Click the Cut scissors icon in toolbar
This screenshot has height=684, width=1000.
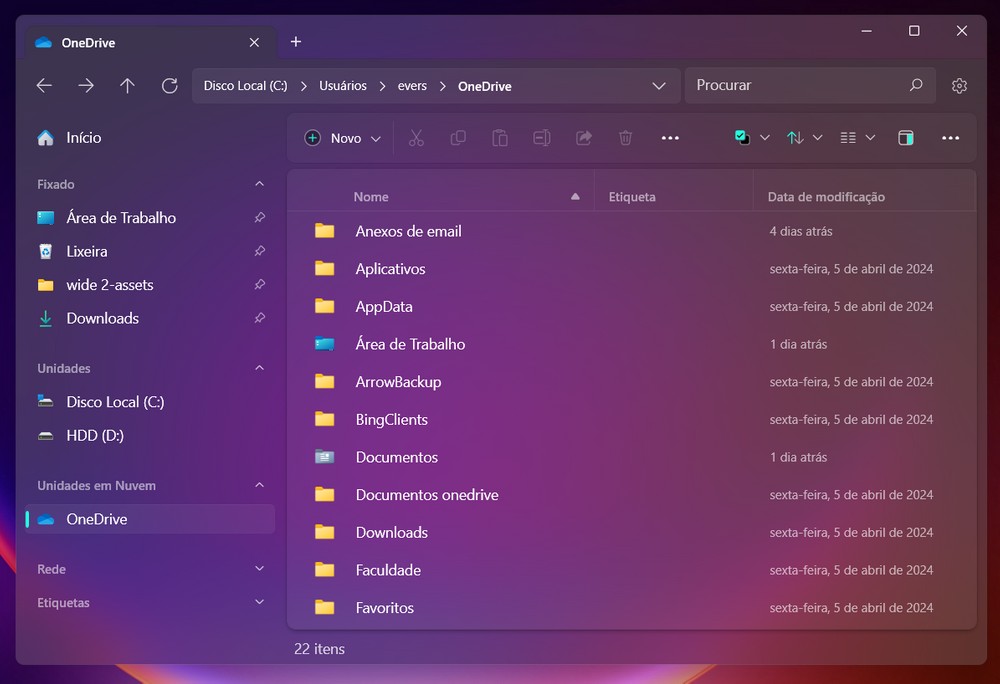[416, 138]
